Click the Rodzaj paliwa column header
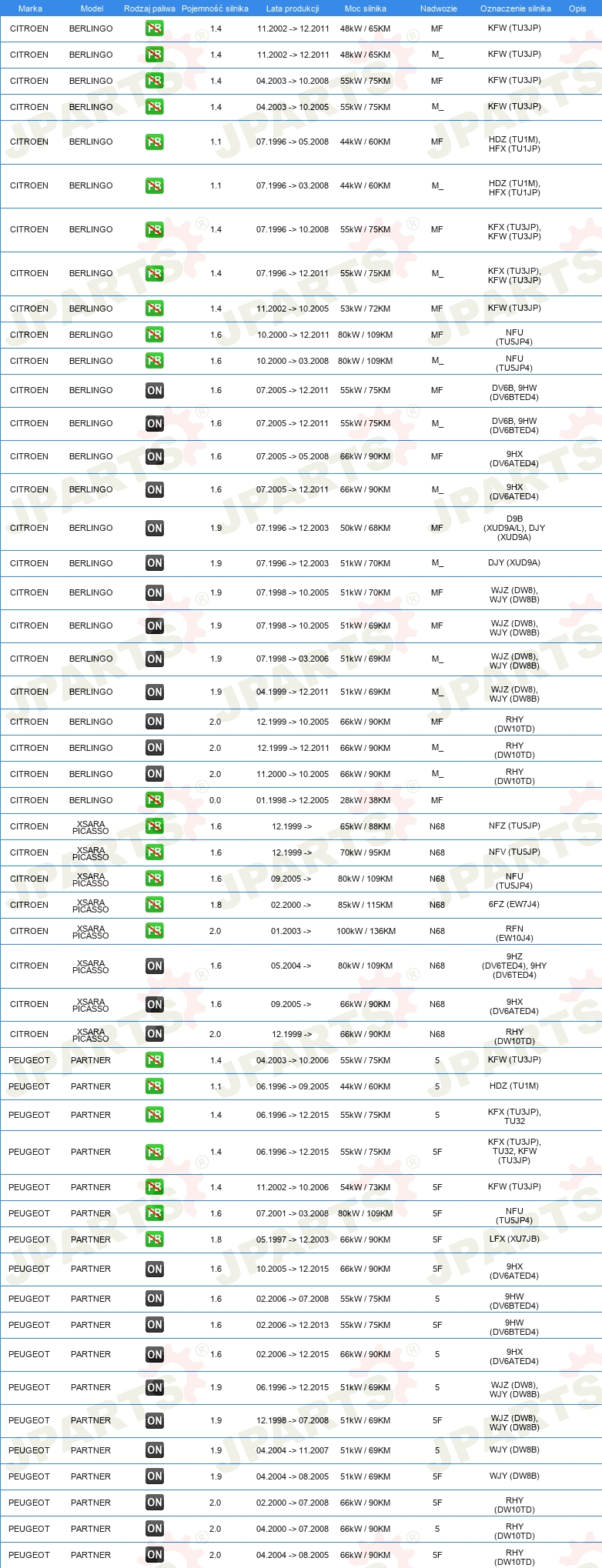 (x=149, y=8)
